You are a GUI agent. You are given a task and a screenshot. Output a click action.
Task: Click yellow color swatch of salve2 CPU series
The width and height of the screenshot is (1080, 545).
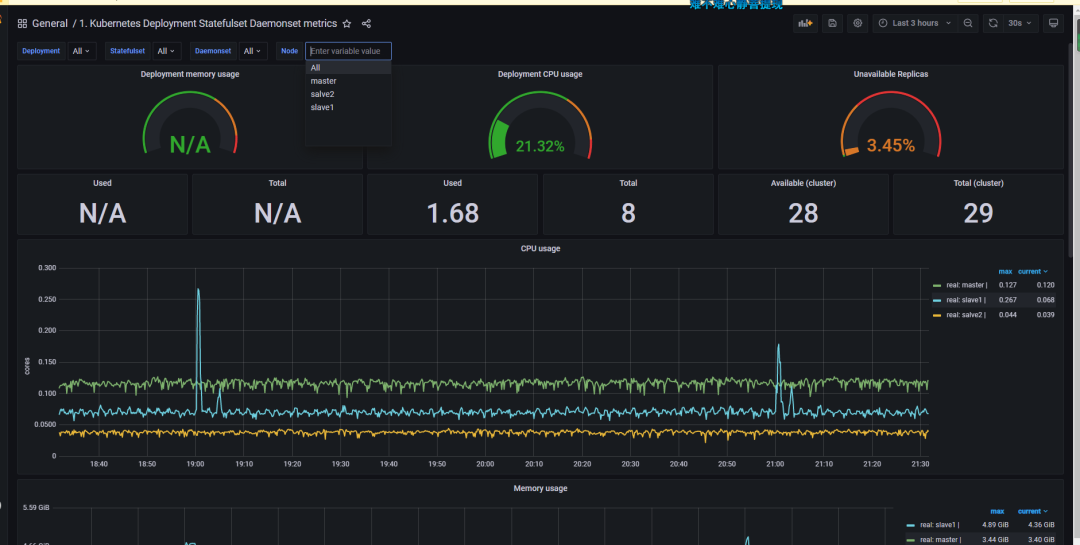click(937, 316)
